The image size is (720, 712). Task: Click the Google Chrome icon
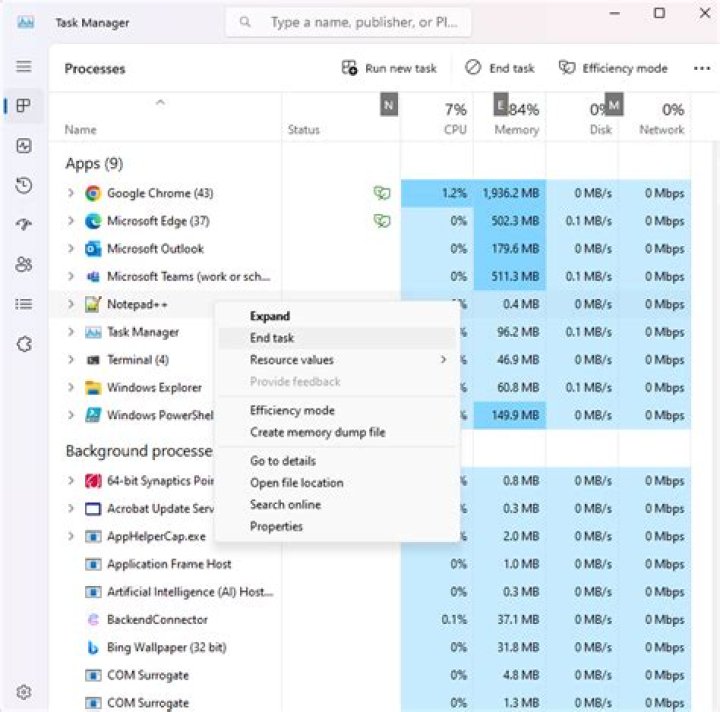pyautogui.click(x=93, y=193)
